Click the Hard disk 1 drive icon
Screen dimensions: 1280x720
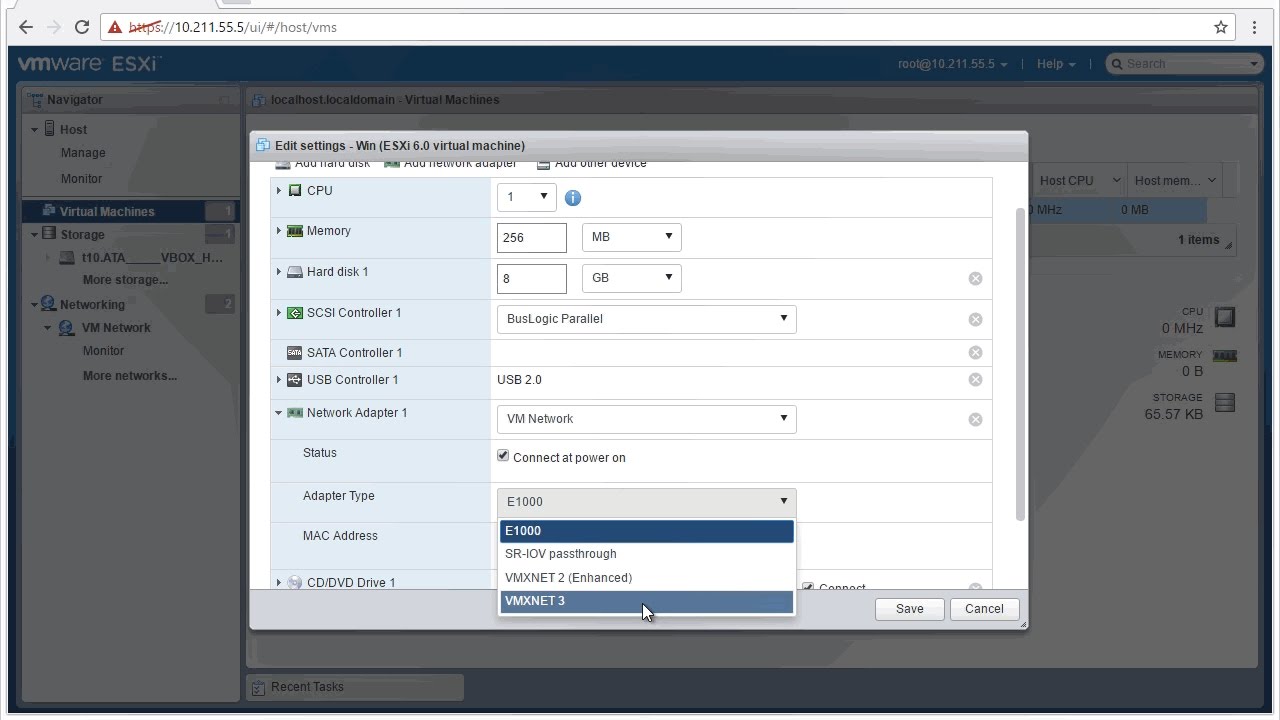pos(295,272)
